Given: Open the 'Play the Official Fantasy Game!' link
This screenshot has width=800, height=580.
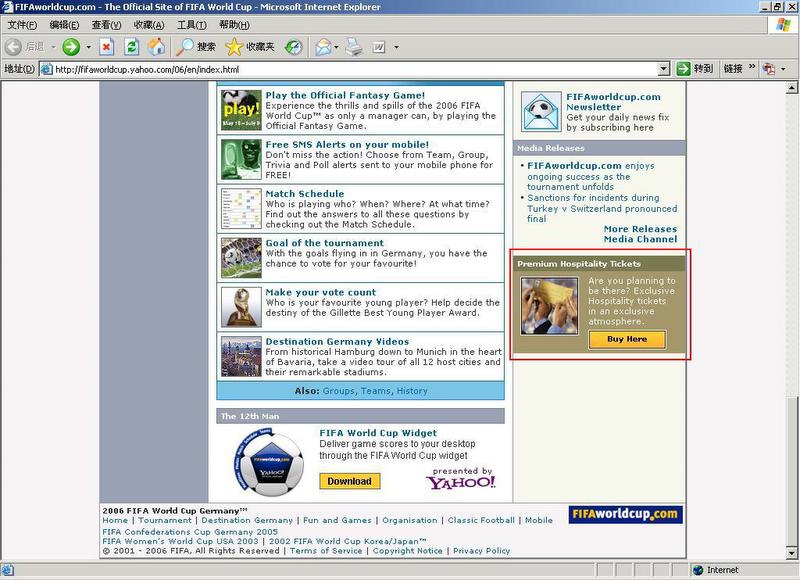Looking at the screenshot, I should point(345,95).
